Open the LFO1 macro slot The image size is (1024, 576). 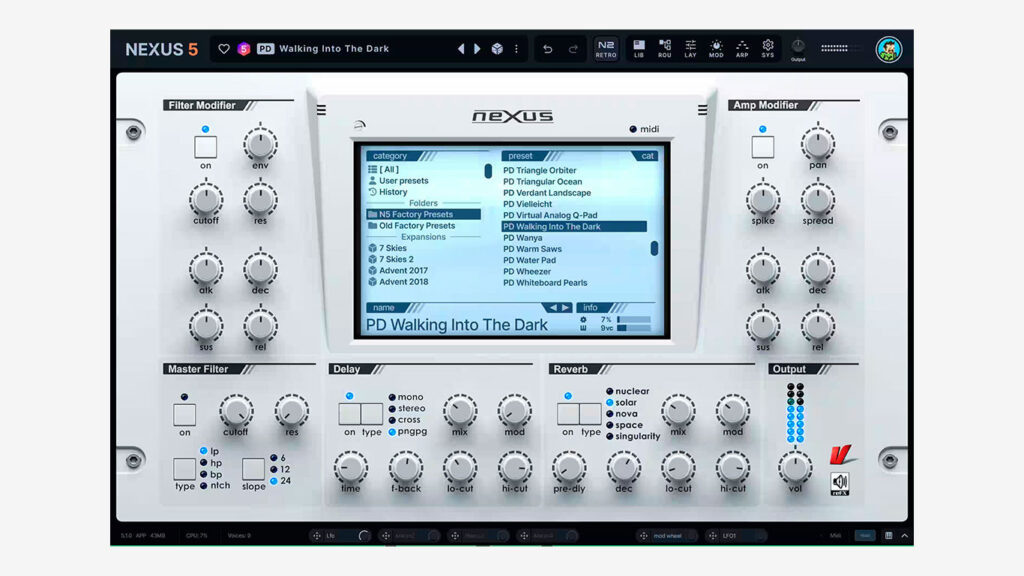click(737, 536)
